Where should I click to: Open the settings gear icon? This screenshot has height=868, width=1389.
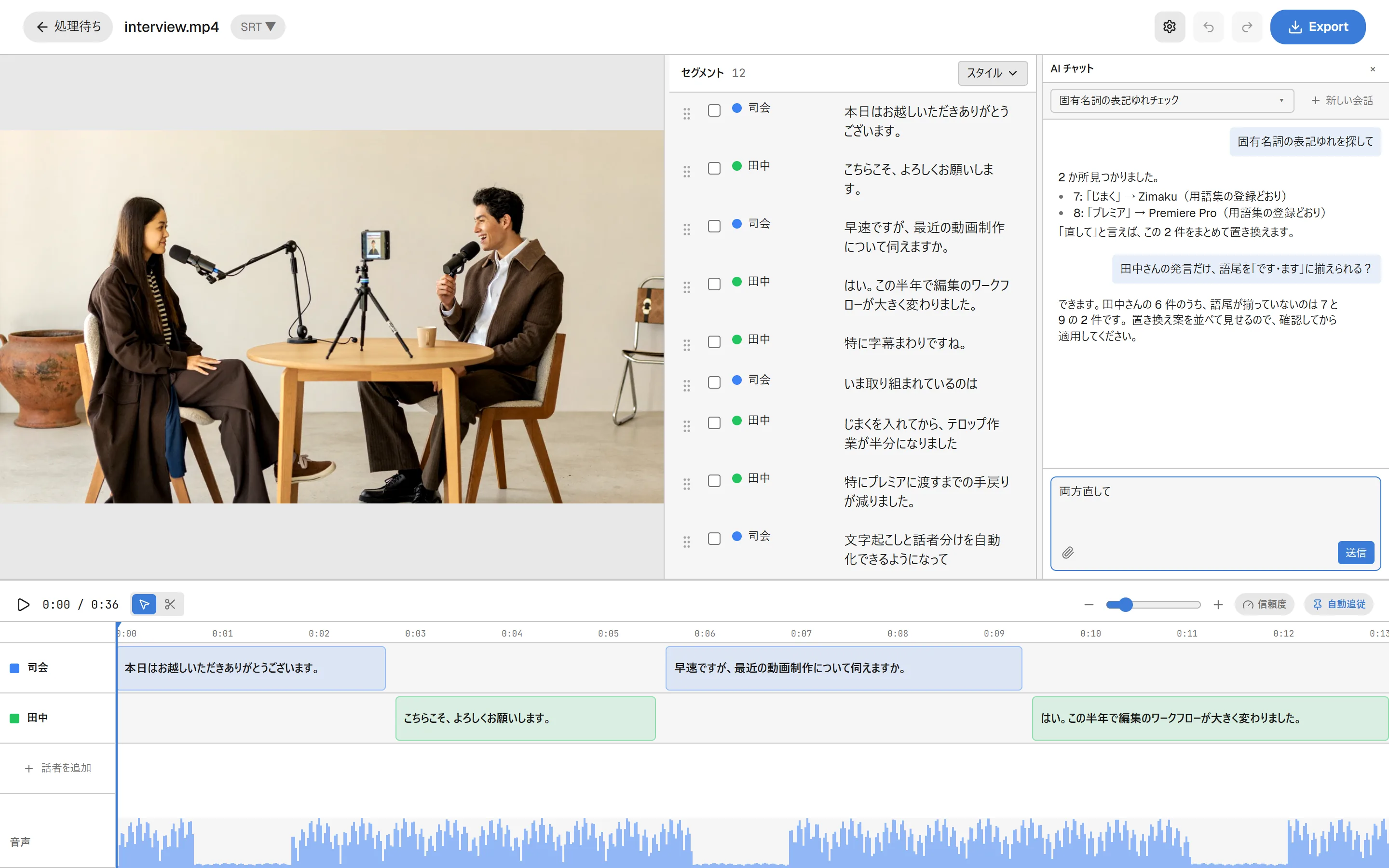tap(1169, 27)
